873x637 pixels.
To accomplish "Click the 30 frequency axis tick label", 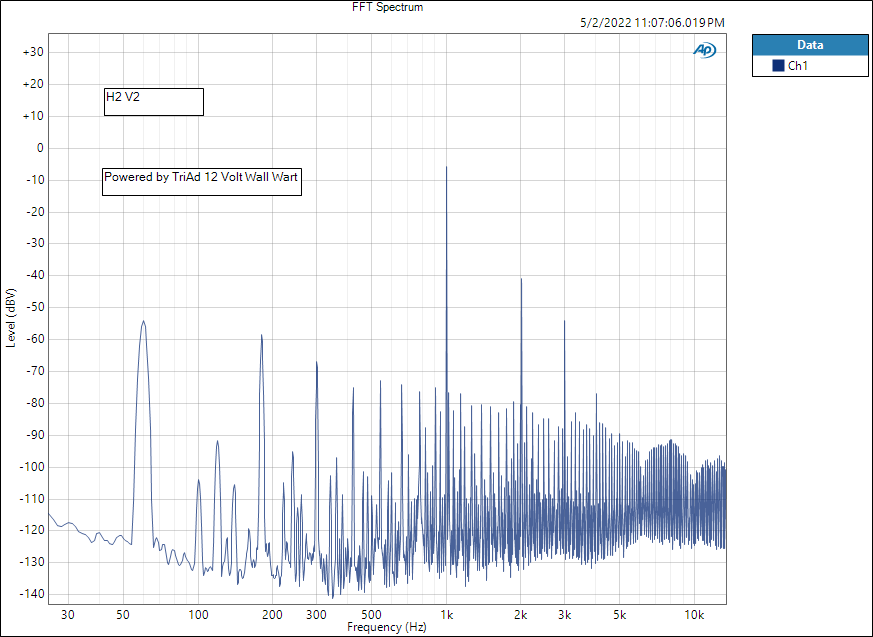I will coord(68,615).
